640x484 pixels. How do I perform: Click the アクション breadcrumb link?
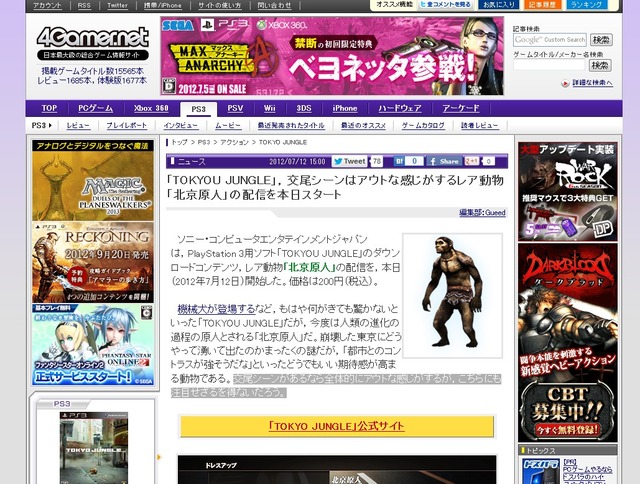click(x=234, y=142)
